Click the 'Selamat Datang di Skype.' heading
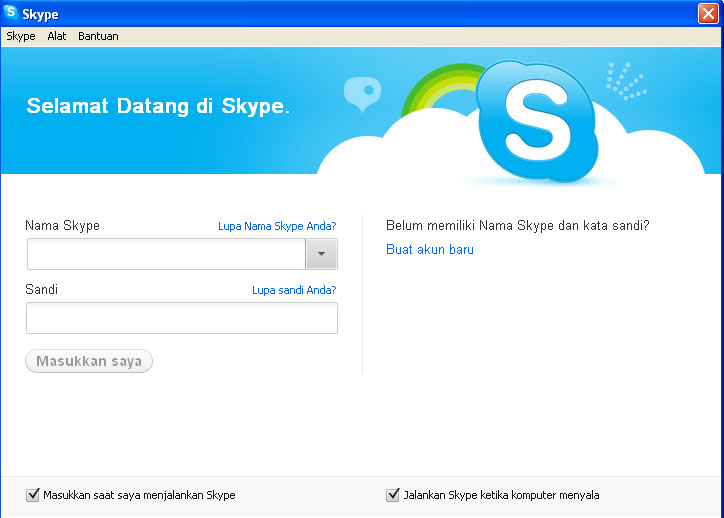724x518 pixels. 158,106
